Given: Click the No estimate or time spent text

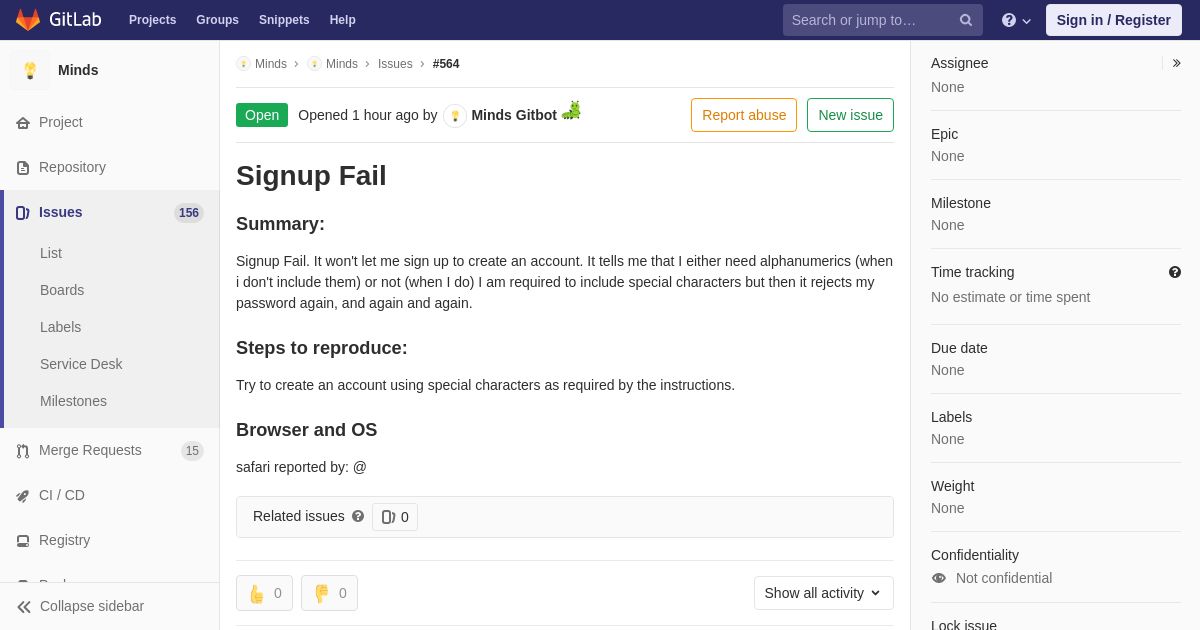Looking at the screenshot, I should pyautogui.click(x=1010, y=297).
